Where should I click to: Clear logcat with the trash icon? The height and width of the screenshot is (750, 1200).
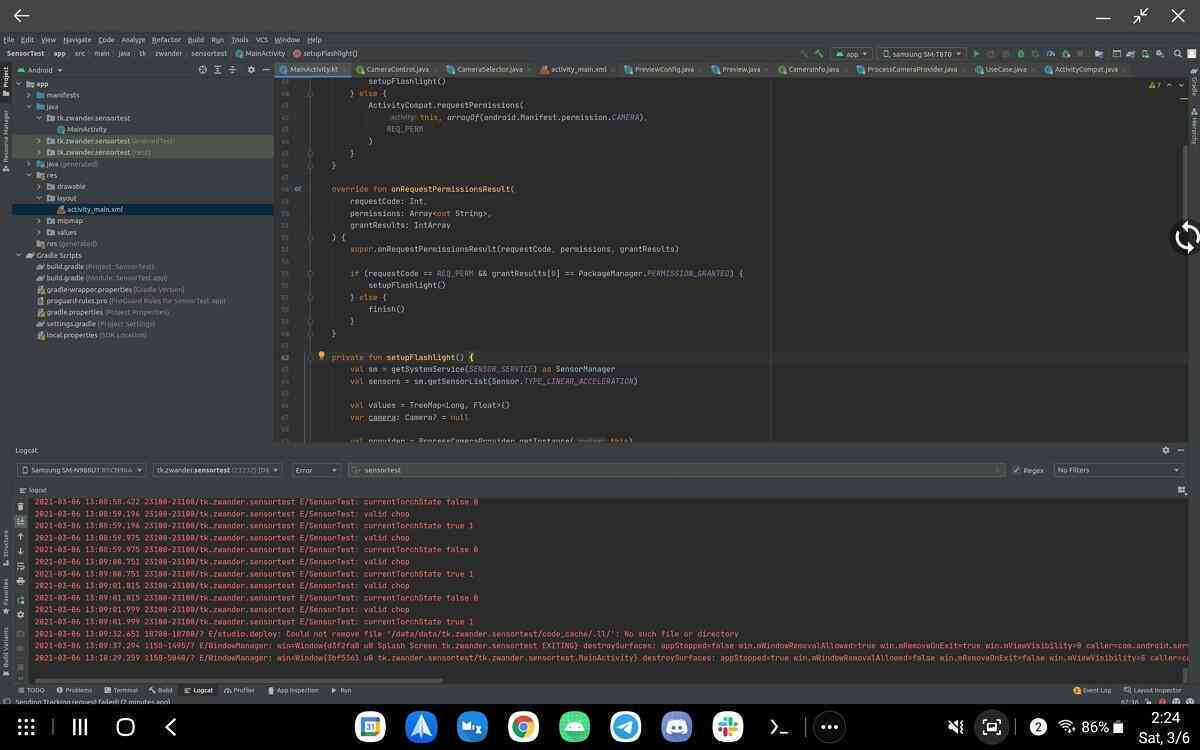(20, 506)
